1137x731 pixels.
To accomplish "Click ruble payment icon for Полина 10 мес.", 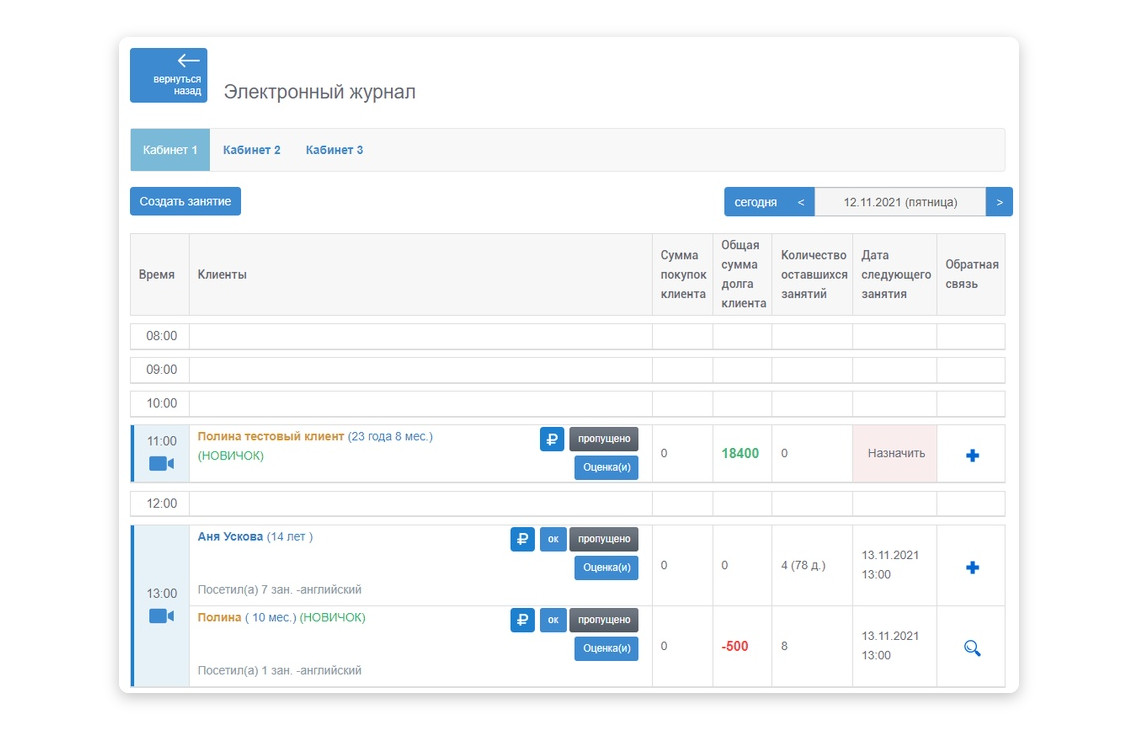I will (522, 620).
